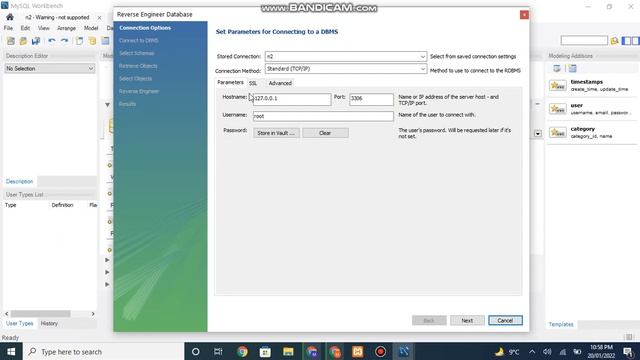Close the Reverse Engineer Database dialog
This screenshot has width=640, height=360.
click(x=524, y=15)
